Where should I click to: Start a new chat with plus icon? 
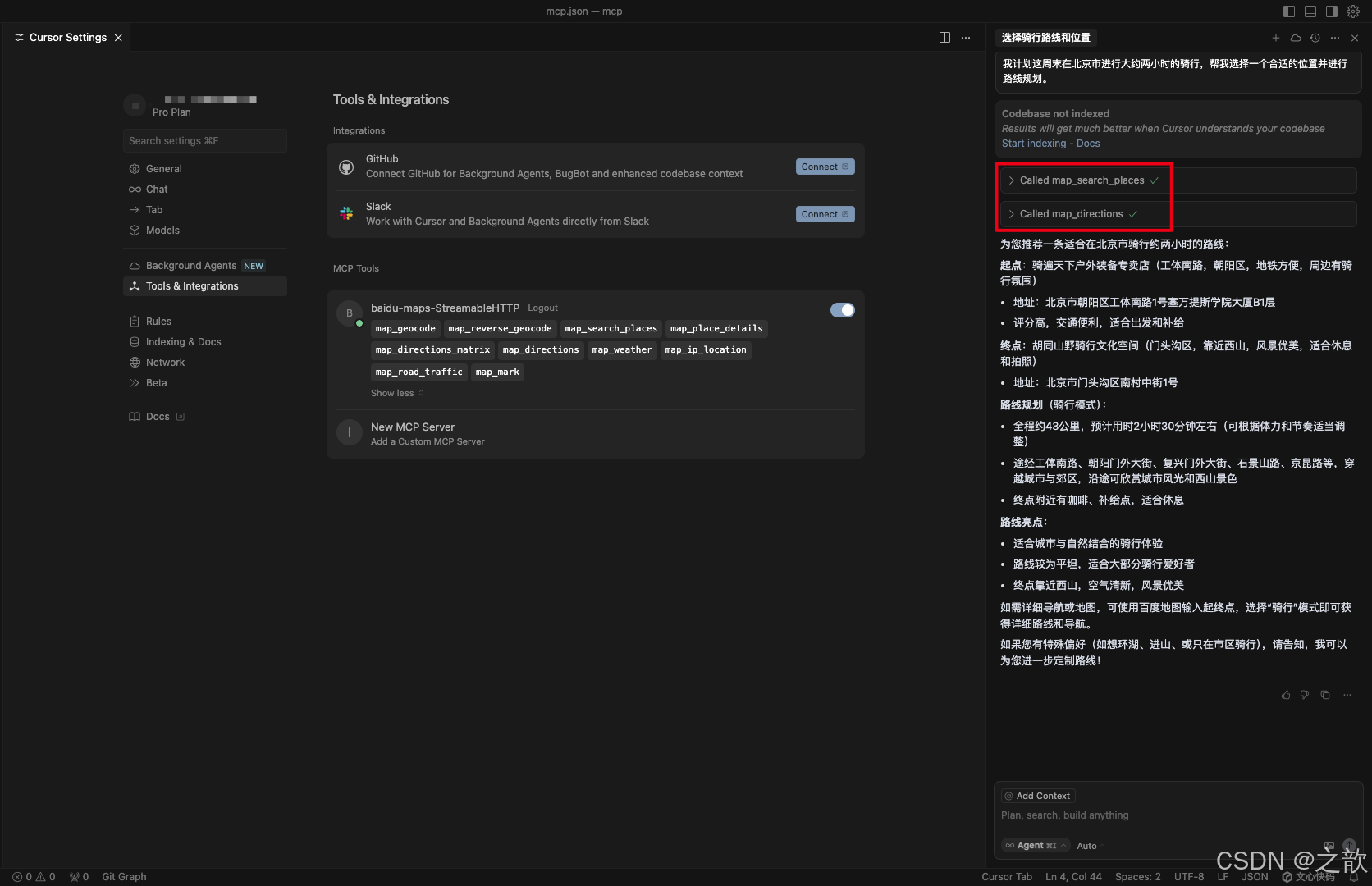click(x=1276, y=38)
